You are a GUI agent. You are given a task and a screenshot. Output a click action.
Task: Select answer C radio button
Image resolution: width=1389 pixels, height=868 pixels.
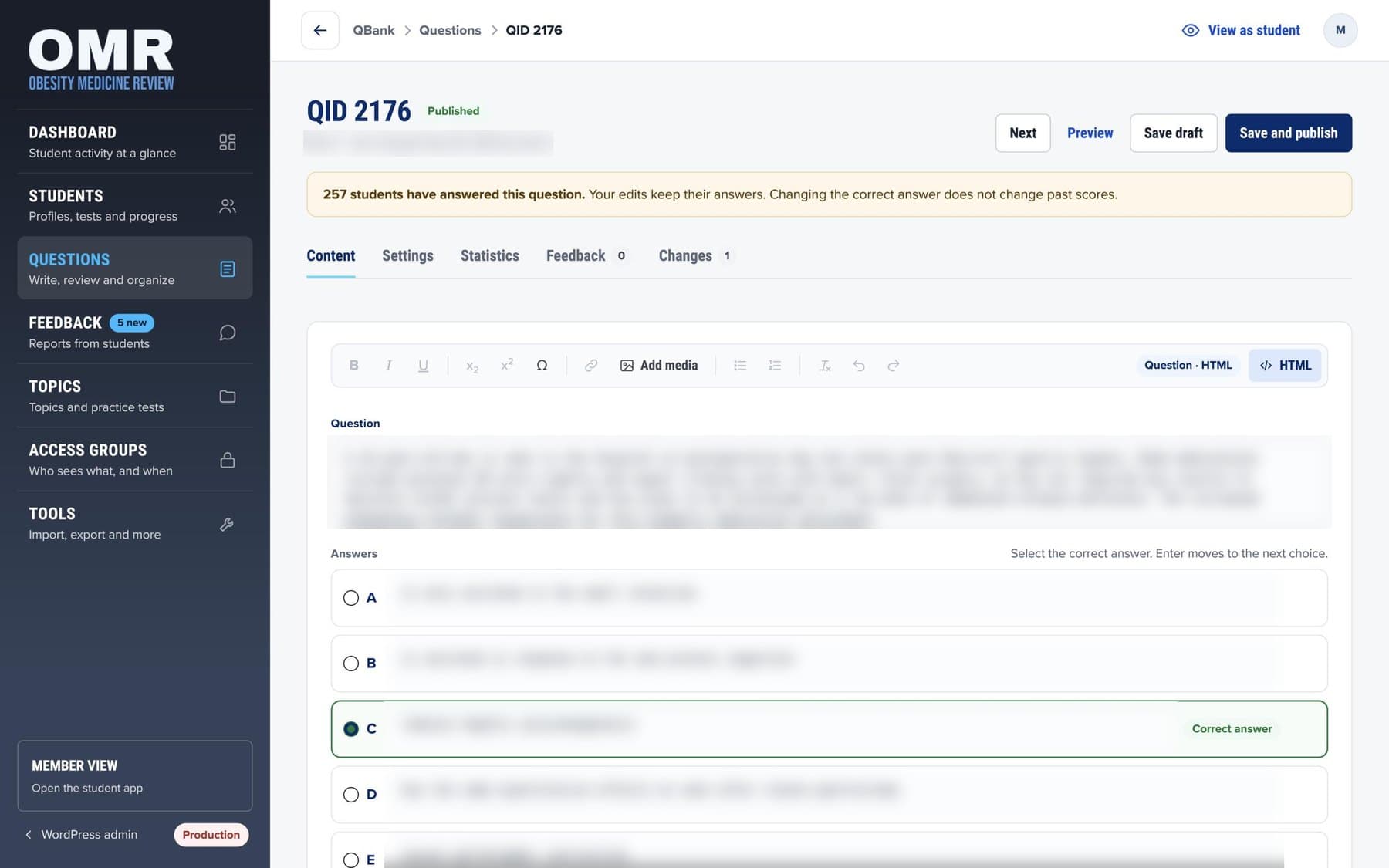click(351, 729)
